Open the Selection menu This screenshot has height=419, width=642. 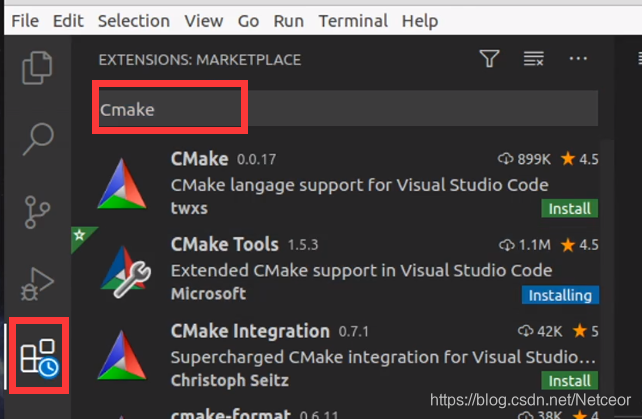click(133, 20)
